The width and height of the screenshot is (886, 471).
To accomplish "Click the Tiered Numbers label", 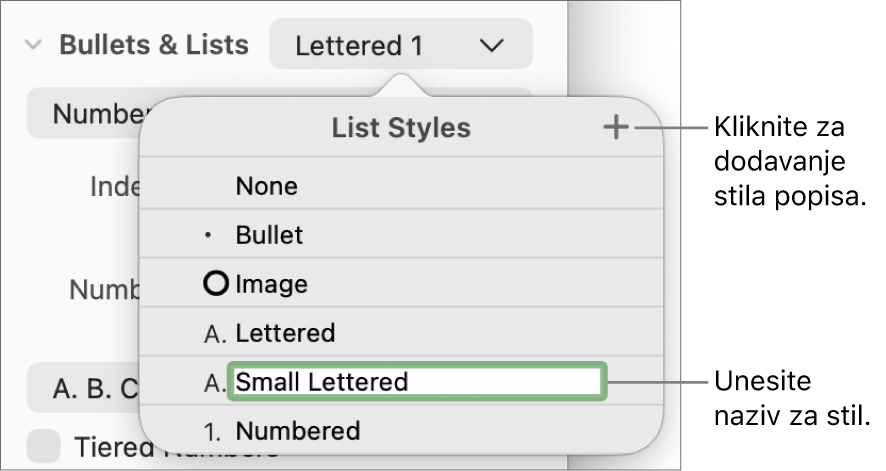I will tap(110, 449).
